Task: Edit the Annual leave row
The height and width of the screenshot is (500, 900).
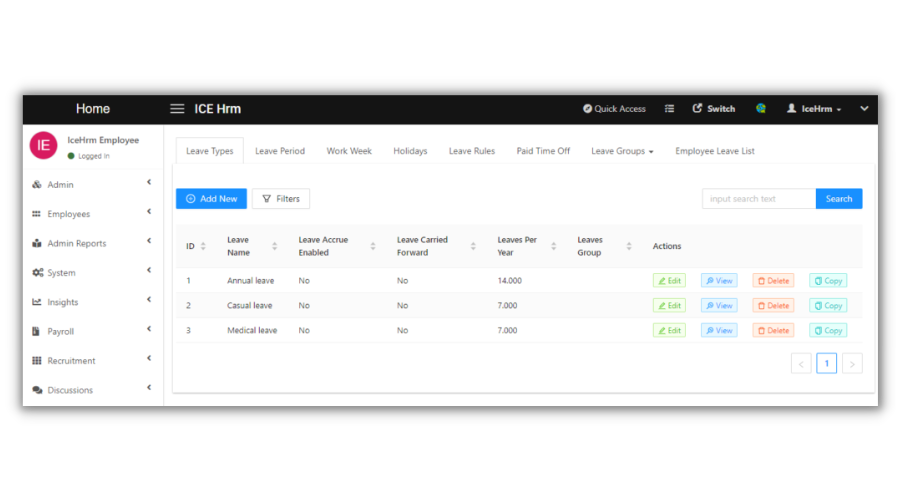Action: (669, 281)
